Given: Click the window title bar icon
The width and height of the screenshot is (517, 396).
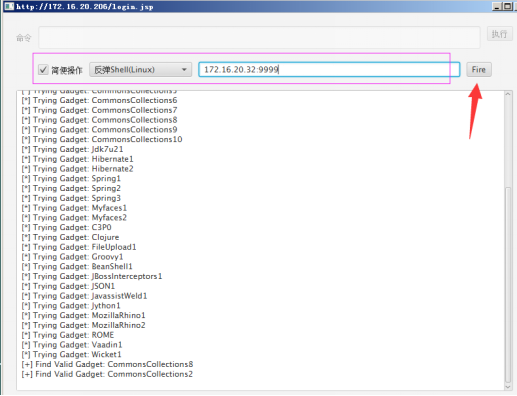Looking at the screenshot, I should (9, 6).
